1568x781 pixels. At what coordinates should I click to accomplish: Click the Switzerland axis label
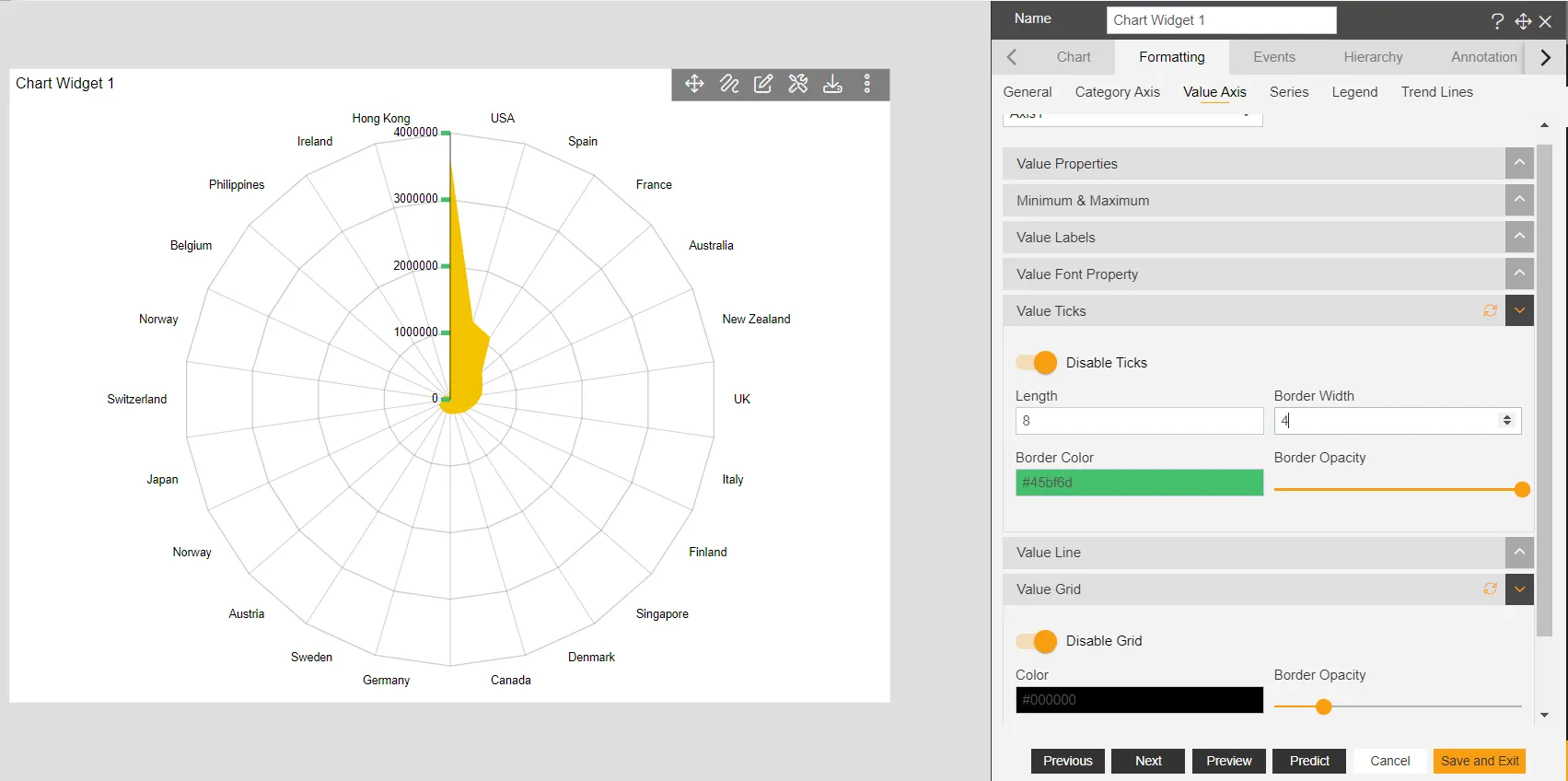click(x=137, y=400)
